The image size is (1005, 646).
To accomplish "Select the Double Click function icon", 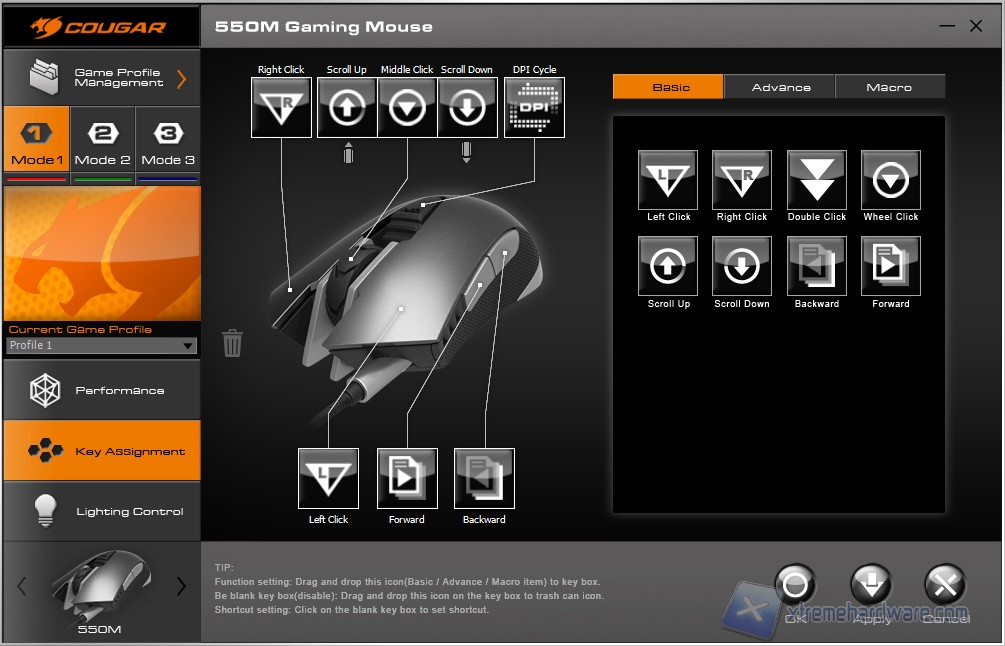I will pyautogui.click(x=816, y=180).
